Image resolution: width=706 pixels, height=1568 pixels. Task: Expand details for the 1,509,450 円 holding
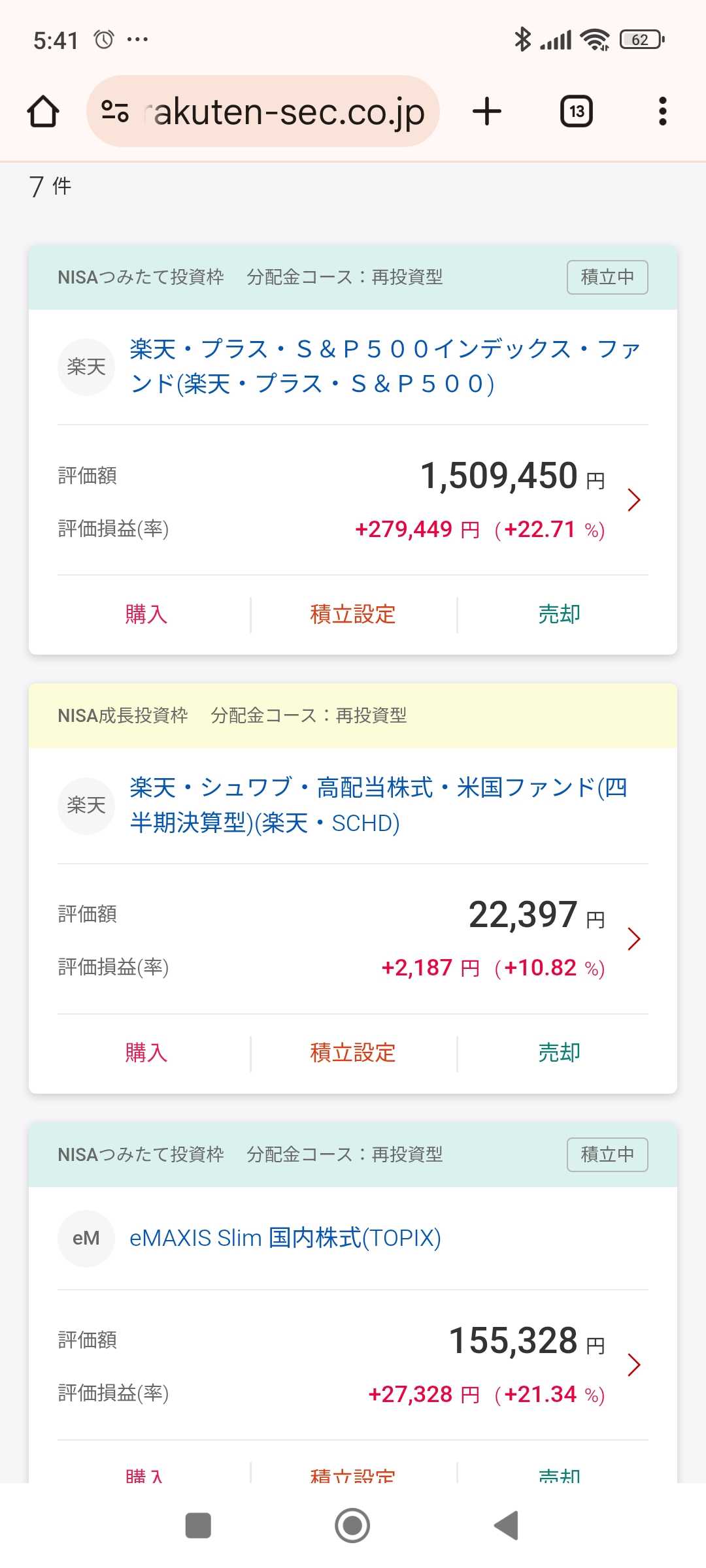click(633, 500)
